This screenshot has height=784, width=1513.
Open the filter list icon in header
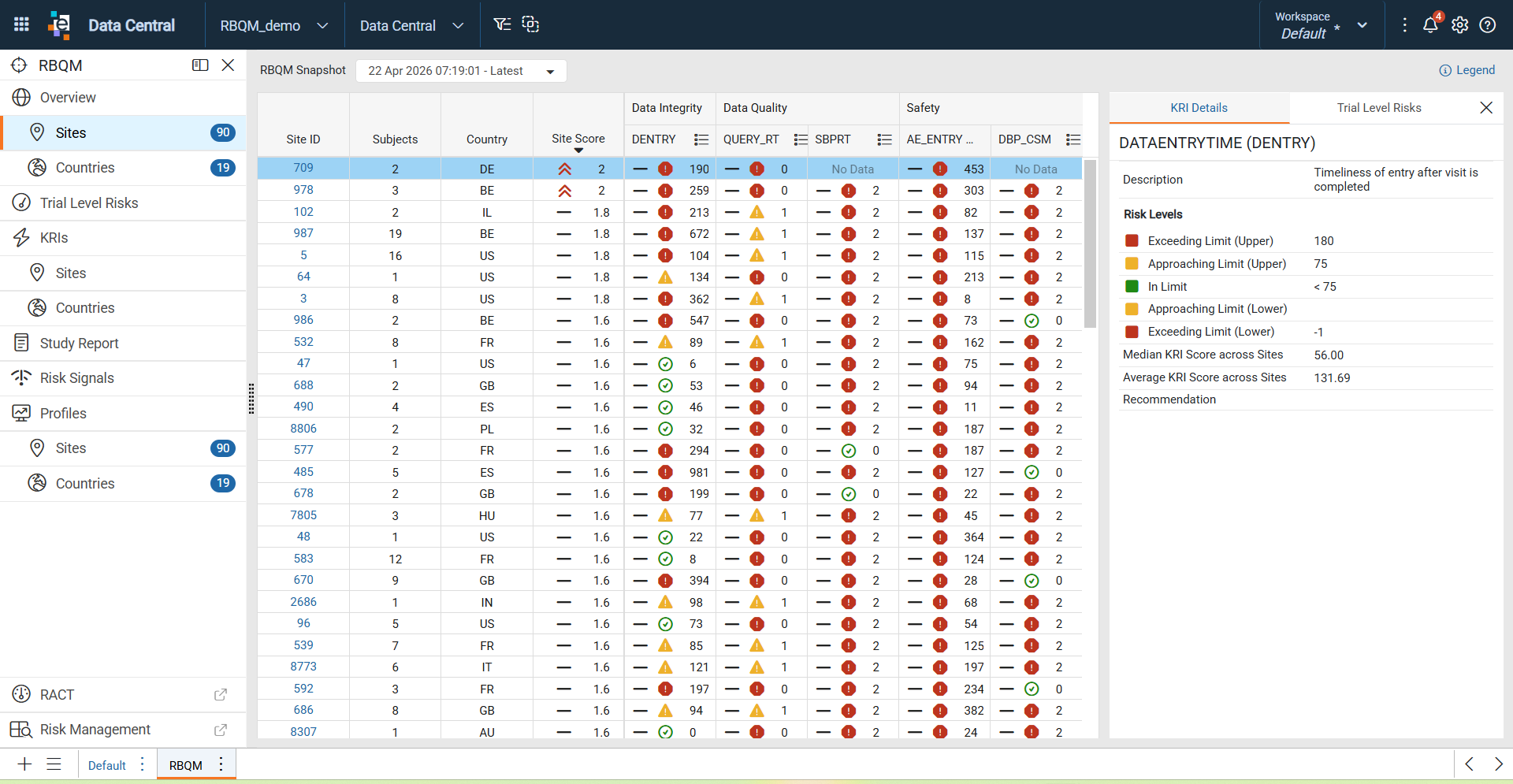502,24
